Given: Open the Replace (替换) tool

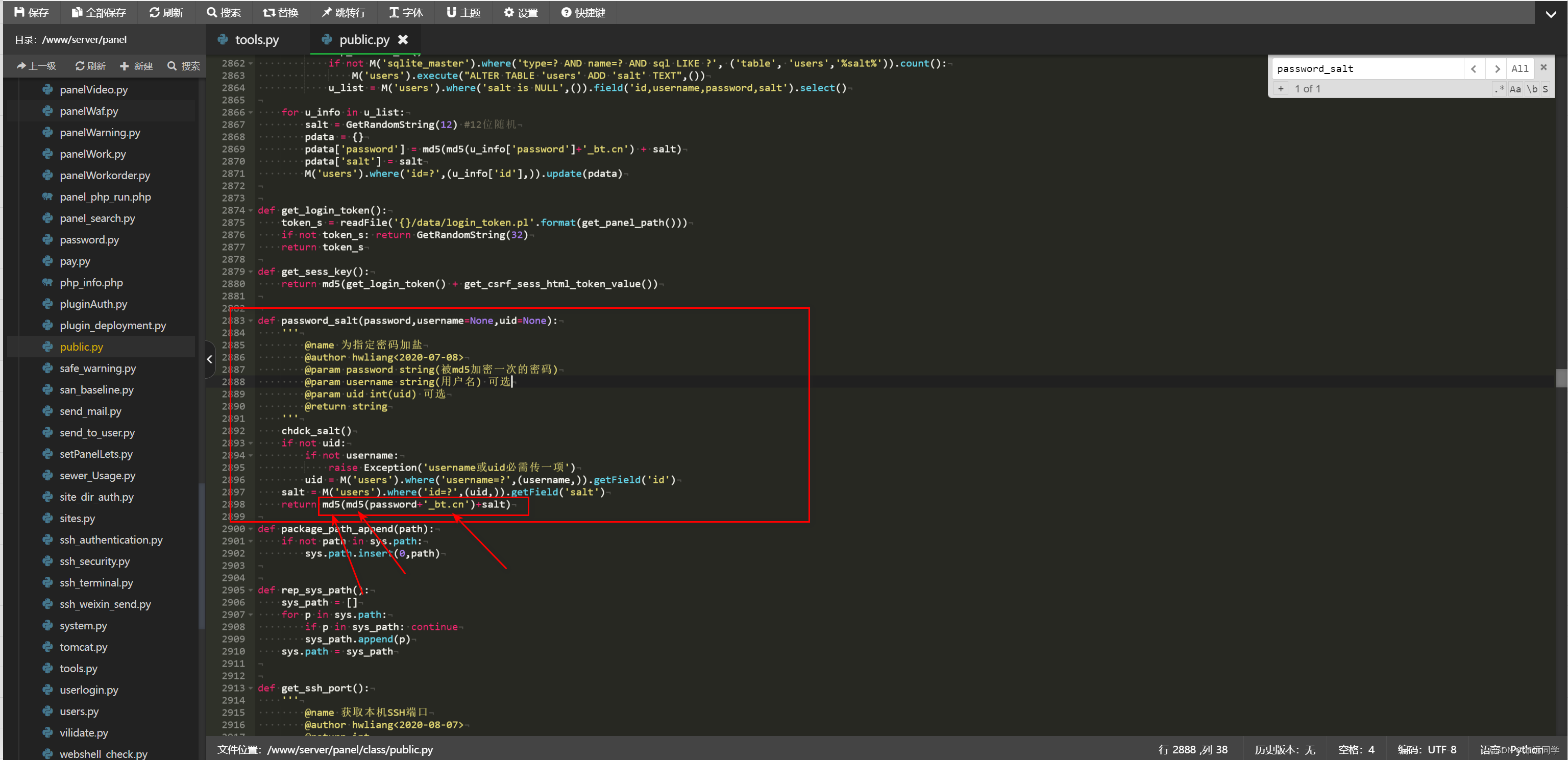Looking at the screenshot, I should click(281, 12).
